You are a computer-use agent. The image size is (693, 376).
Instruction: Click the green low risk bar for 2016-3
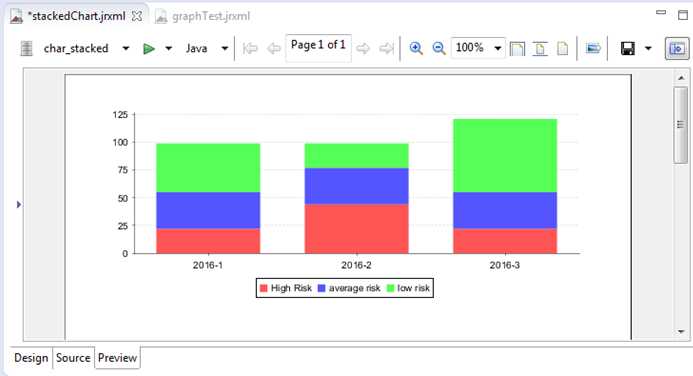click(x=505, y=156)
